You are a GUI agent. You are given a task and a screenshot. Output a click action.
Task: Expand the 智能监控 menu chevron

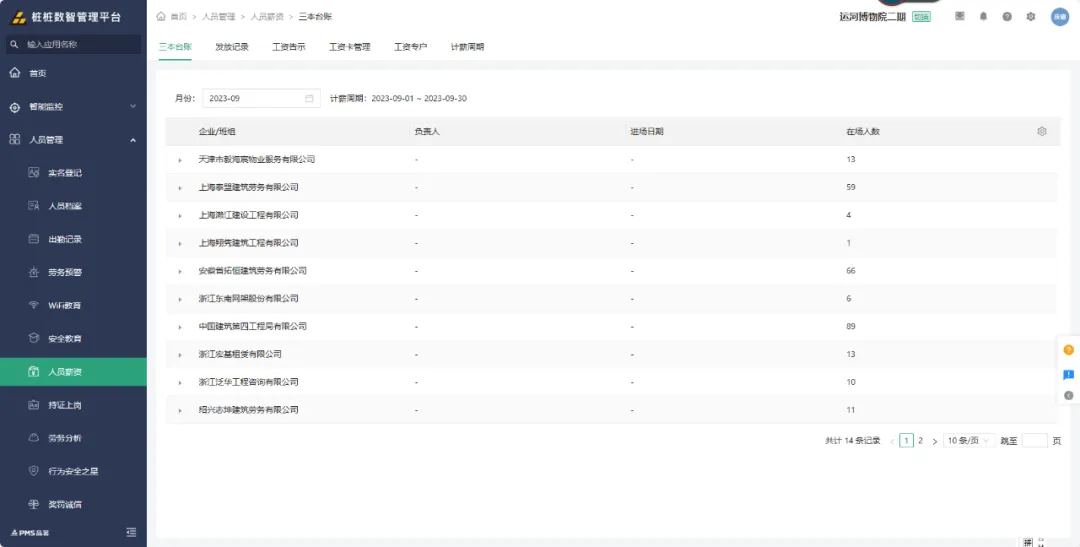point(133,107)
